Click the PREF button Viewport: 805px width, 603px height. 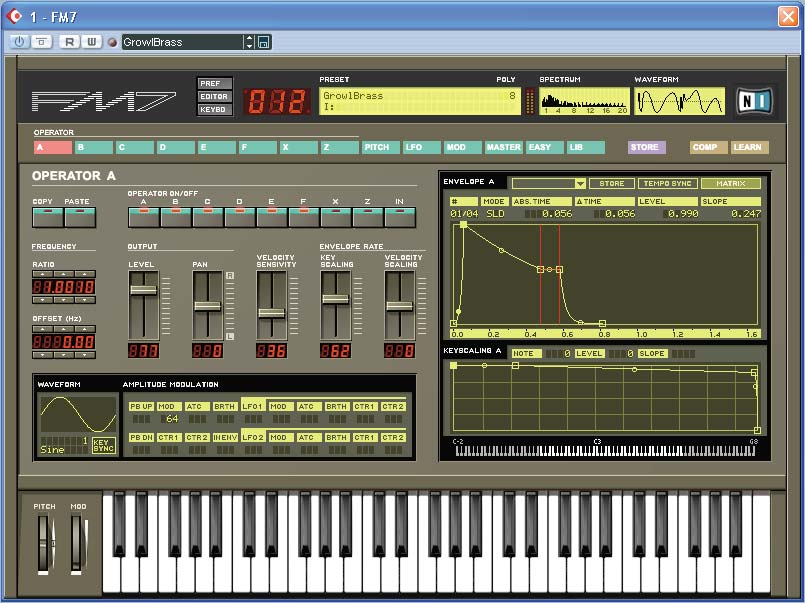215,83
